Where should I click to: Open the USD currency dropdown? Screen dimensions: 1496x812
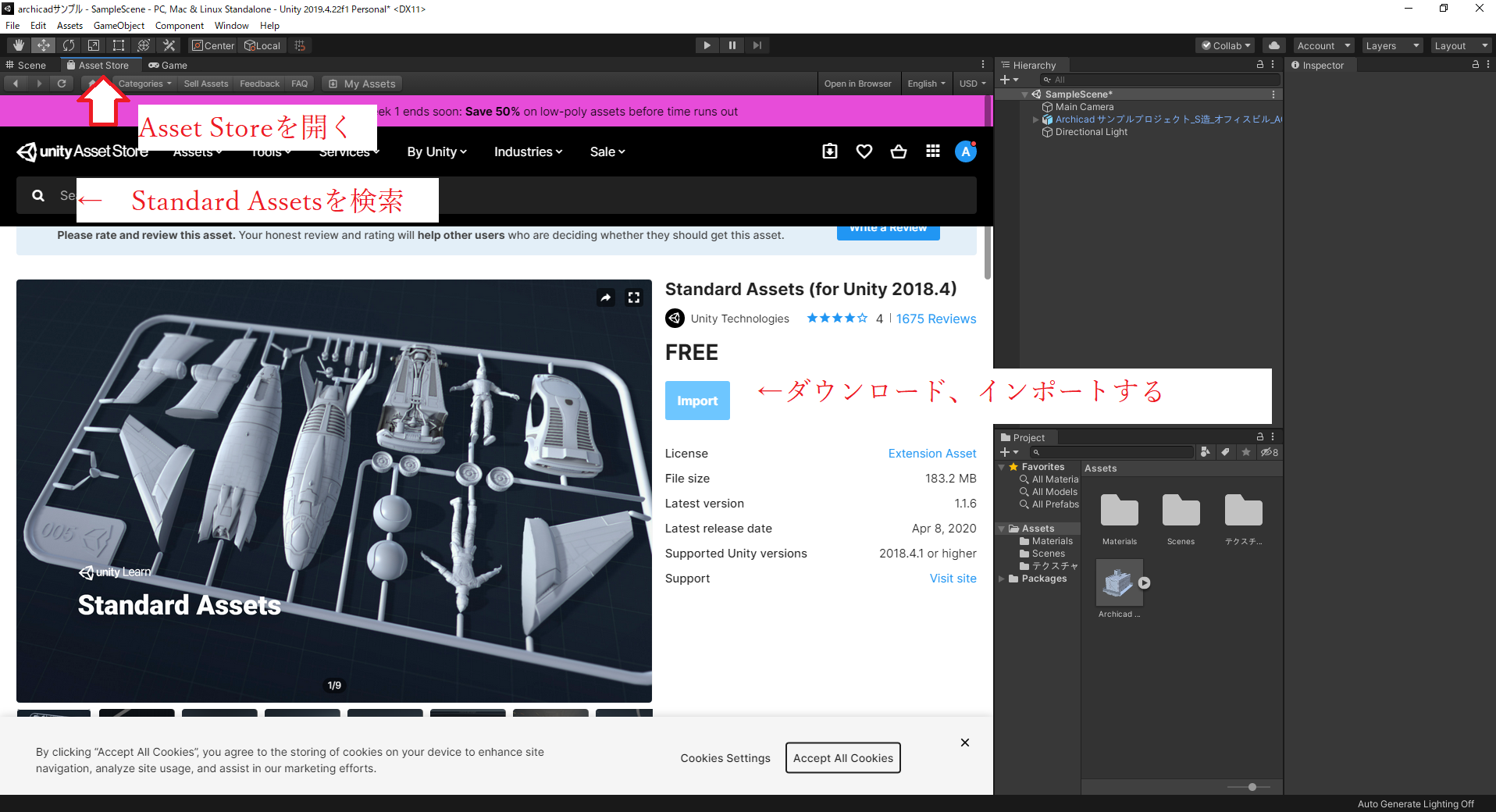pos(972,84)
